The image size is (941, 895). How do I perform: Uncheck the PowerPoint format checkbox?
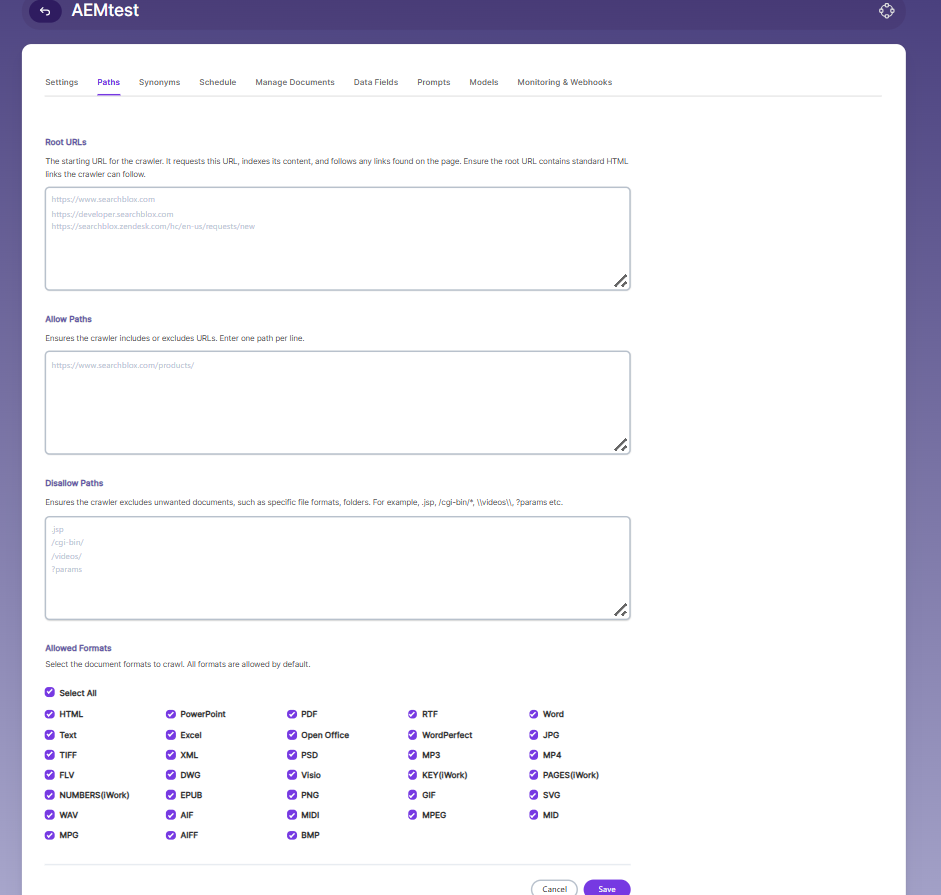click(x=171, y=714)
